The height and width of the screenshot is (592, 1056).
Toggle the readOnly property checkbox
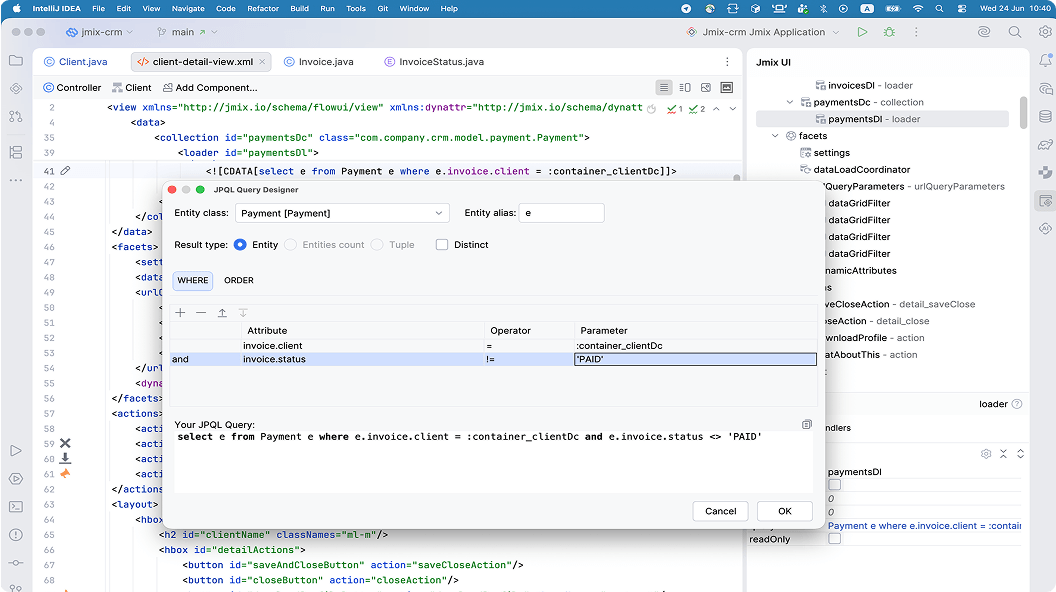[834, 539]
